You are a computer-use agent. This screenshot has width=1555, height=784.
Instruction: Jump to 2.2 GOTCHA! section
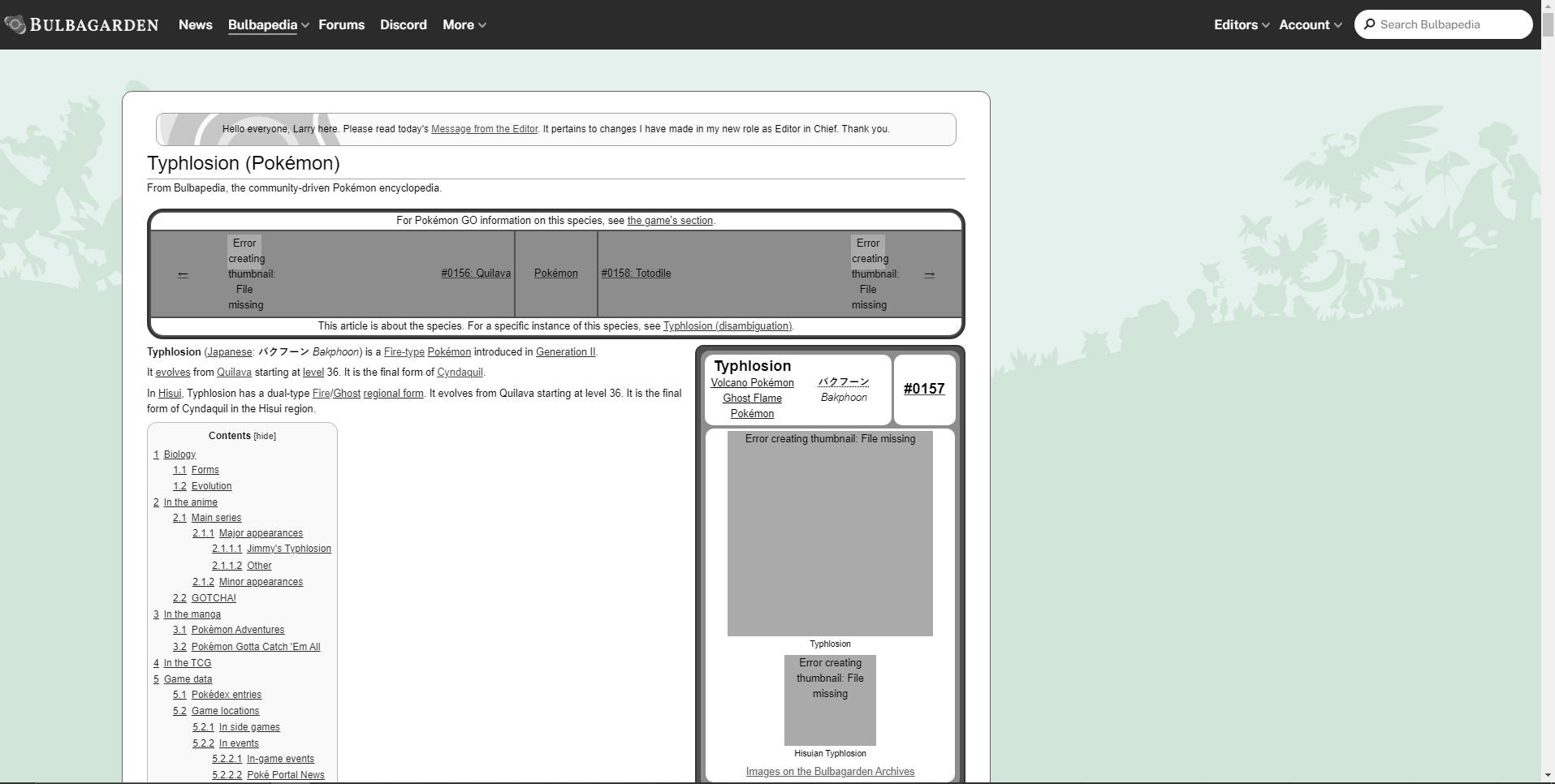(x=205, y=598)
